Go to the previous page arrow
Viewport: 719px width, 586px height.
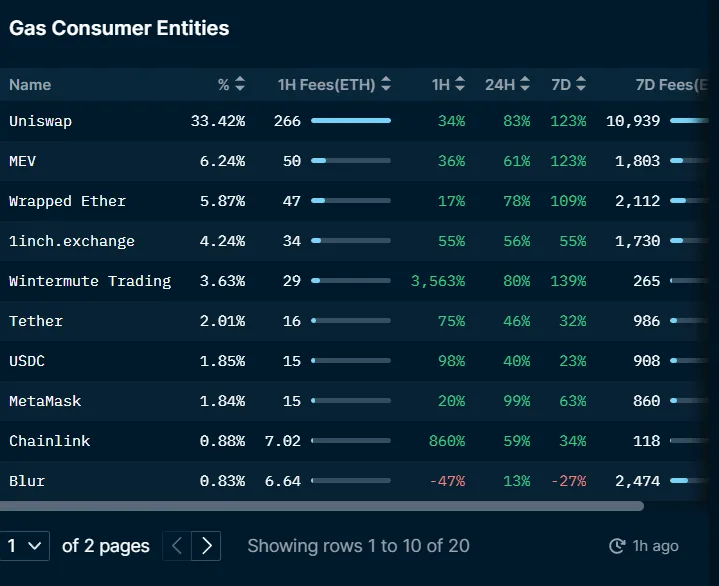177,546
